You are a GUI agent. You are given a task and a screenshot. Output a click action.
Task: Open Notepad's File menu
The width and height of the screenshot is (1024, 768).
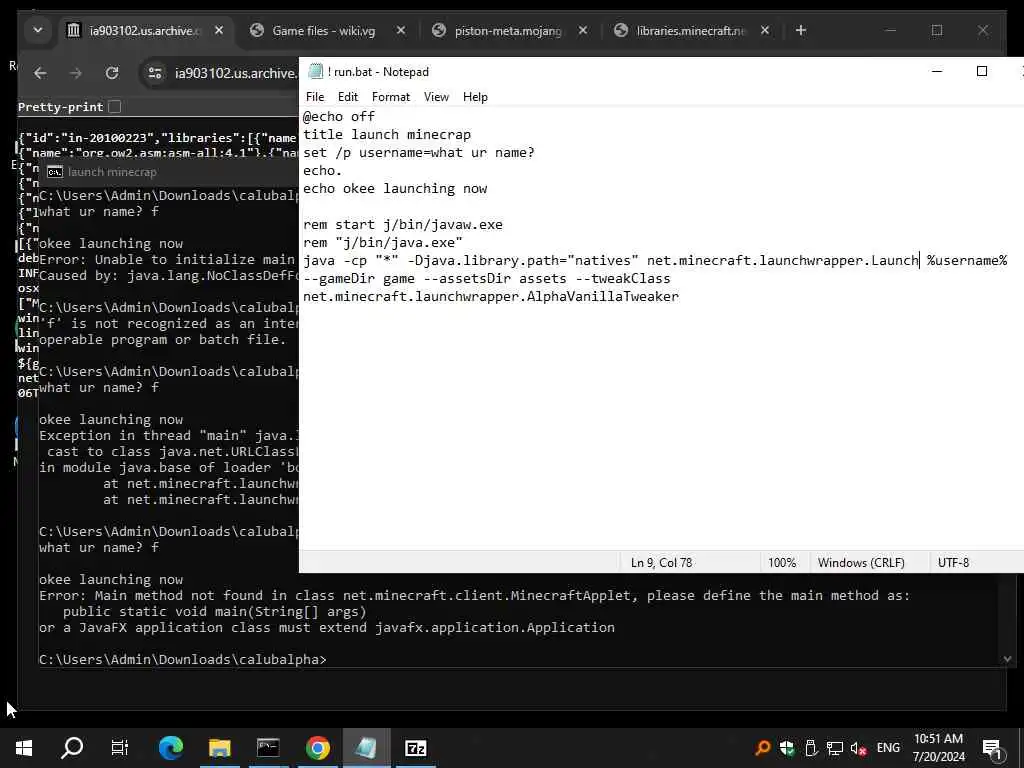[315, 97]
